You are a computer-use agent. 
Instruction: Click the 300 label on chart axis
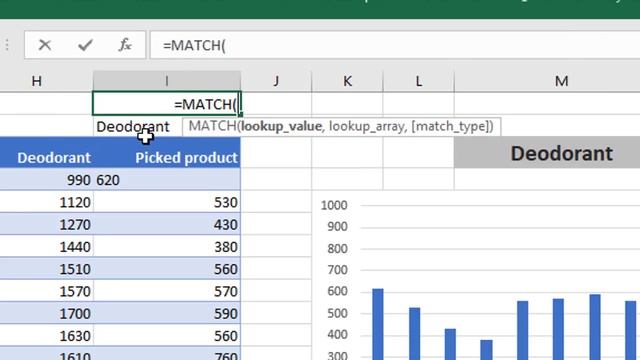(337, 355)
